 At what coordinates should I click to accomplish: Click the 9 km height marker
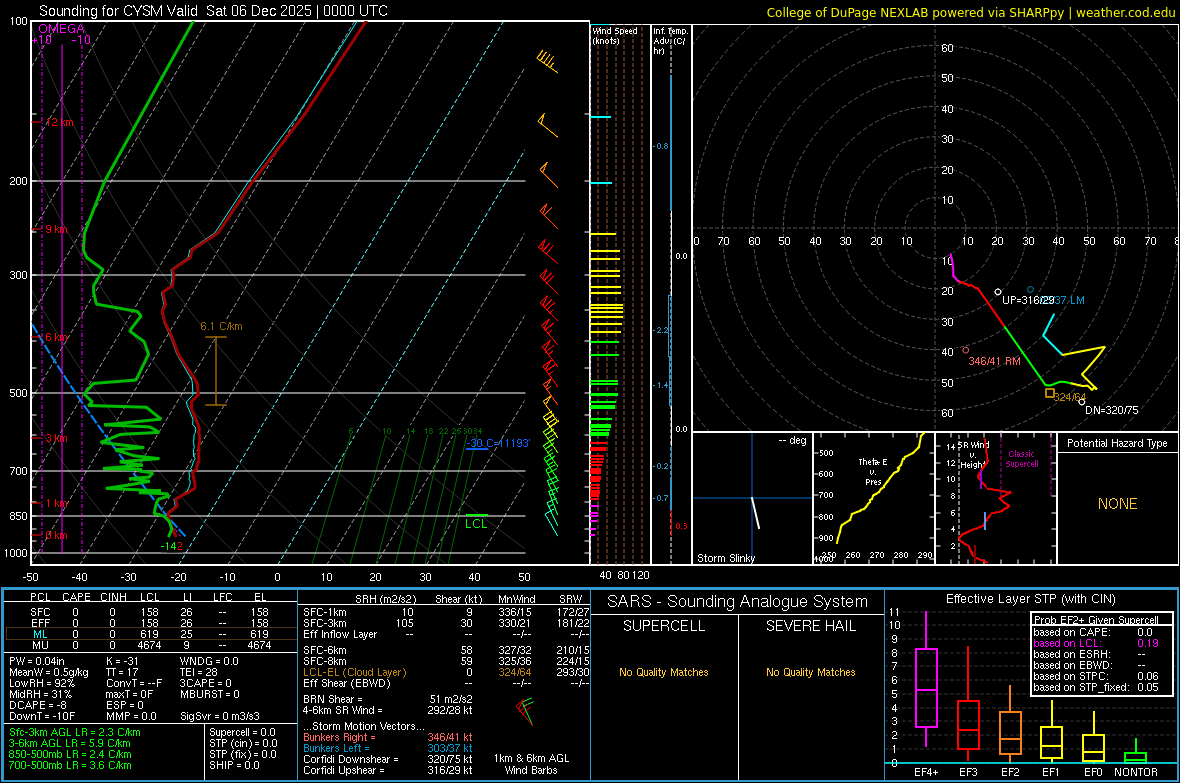tap(56, 229)
